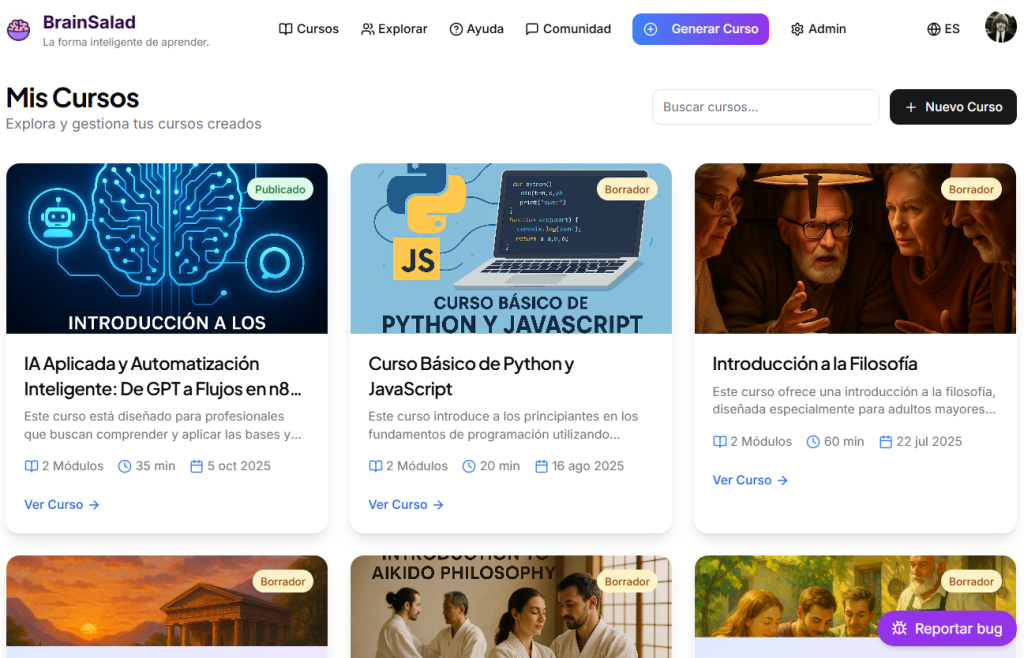Click the Publicado badge on the AI course
Image resolution: width=1024 pixels, height=658 pixels.
pos(280,189)
